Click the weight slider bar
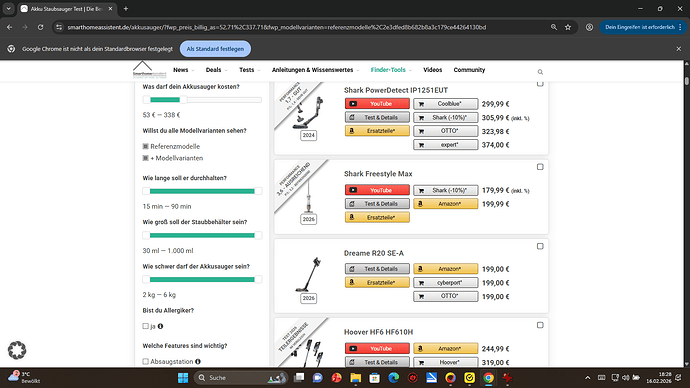This screenshot has width=690, height=388. tap(202, 279)
